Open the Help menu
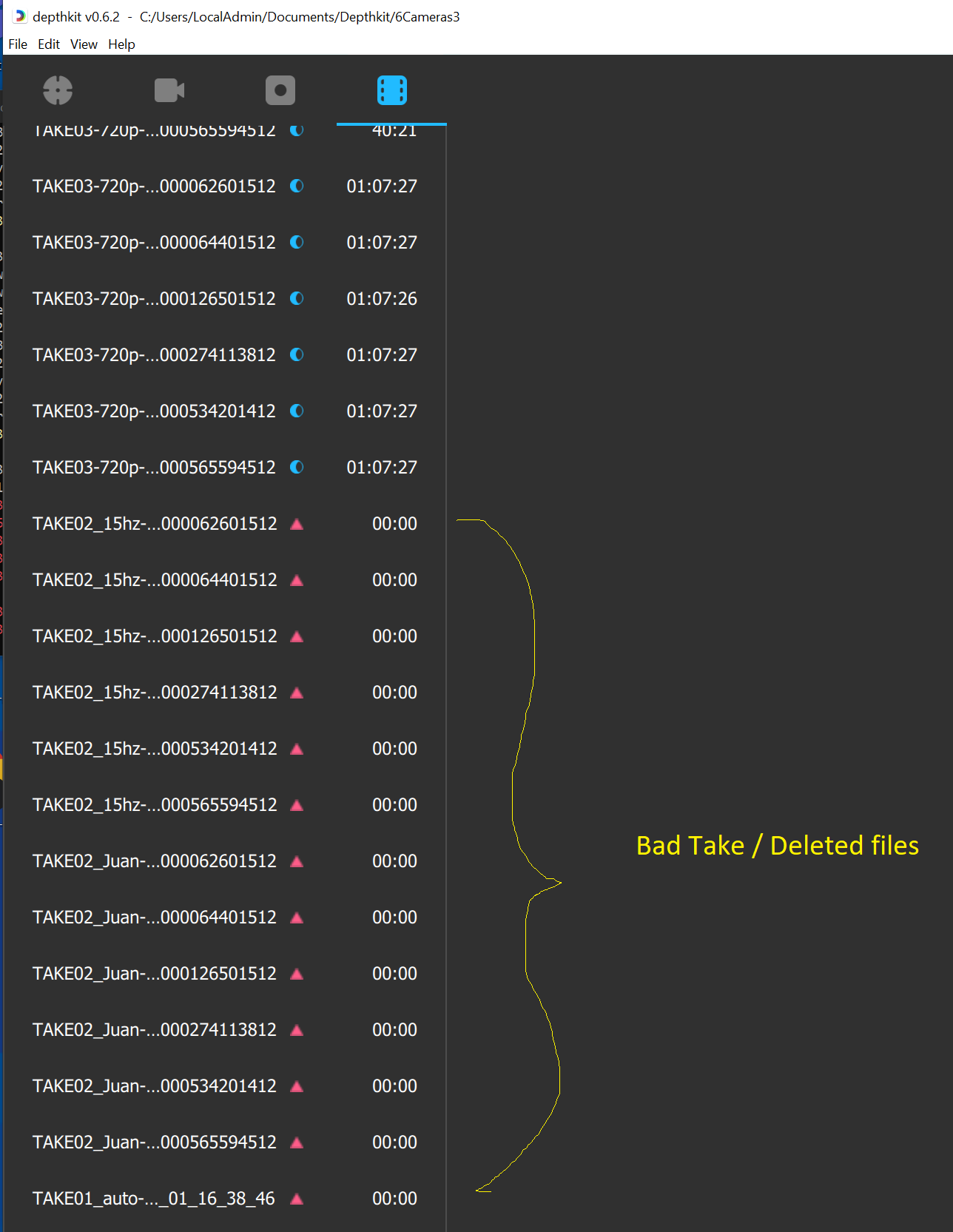The width and height of the screenshot is (953, 1232). (121, 44)
